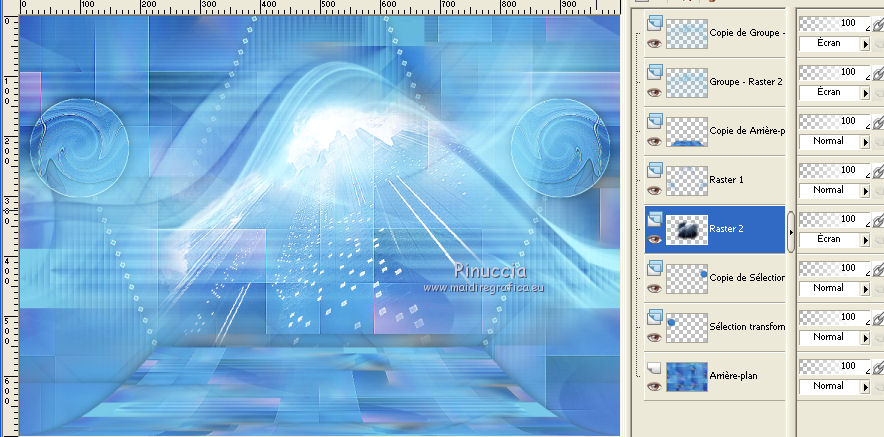Toggle link chain icon for Copie de Sélection layer
This screenshot has width=884, height=437.
pos(878,270)
